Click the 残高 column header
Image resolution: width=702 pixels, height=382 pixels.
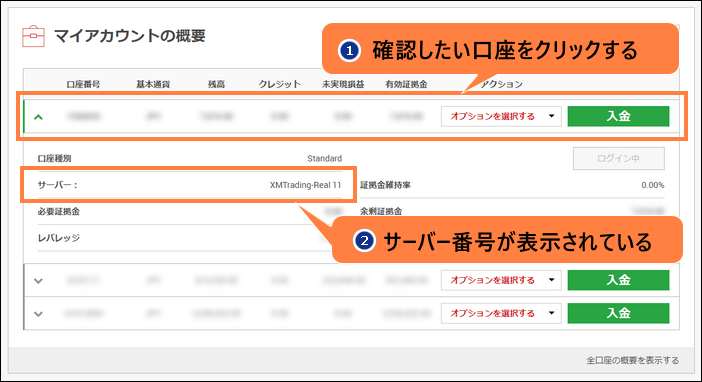click(216, 84)
